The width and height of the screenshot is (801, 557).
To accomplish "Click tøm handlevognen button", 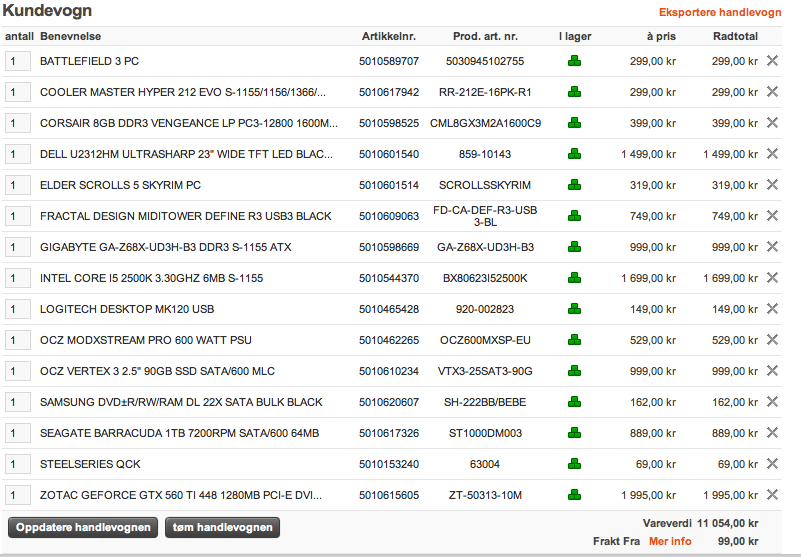I will [222, 527].
